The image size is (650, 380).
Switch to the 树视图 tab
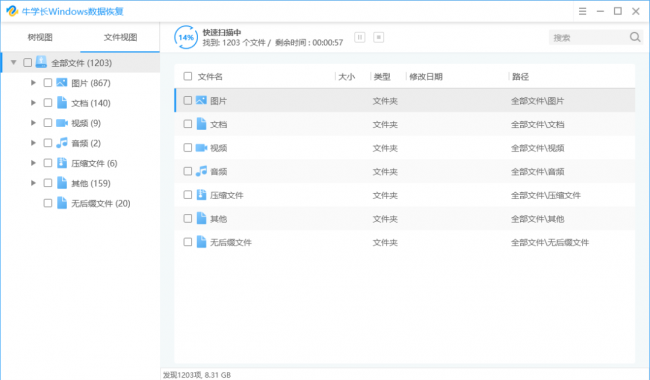click(40, 37)
